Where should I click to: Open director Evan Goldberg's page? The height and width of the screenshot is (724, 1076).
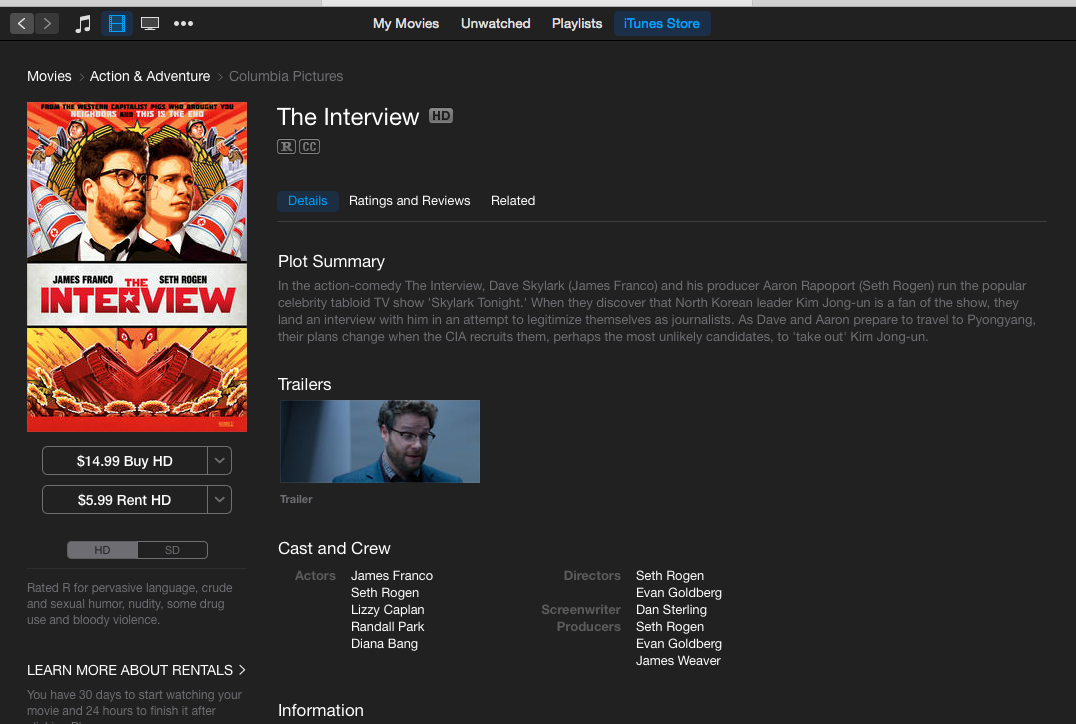[x=678, y=593]
